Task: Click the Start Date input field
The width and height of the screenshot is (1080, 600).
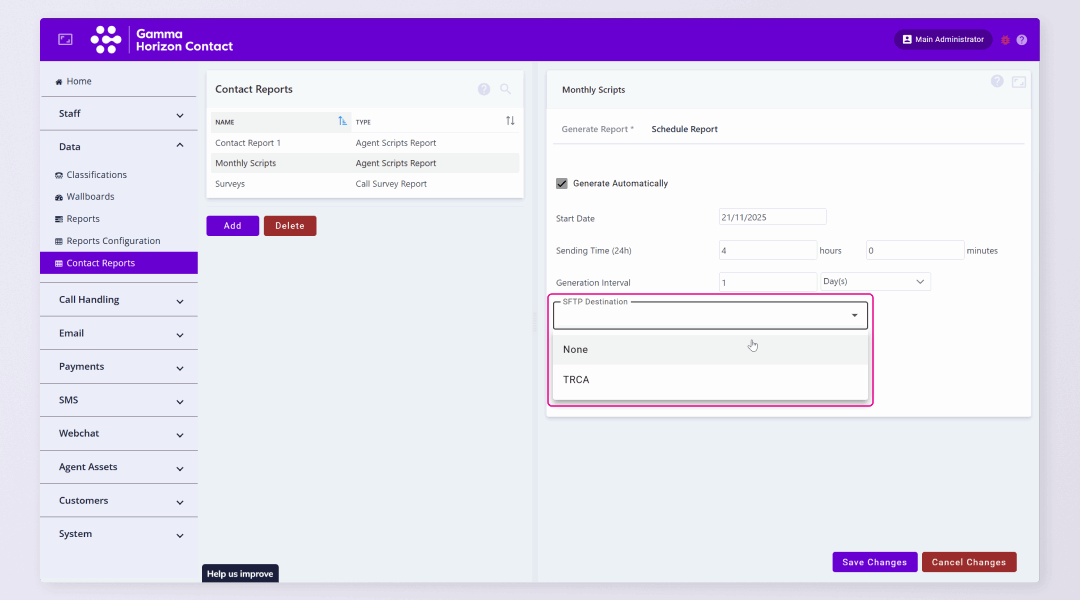Action: 772,217
